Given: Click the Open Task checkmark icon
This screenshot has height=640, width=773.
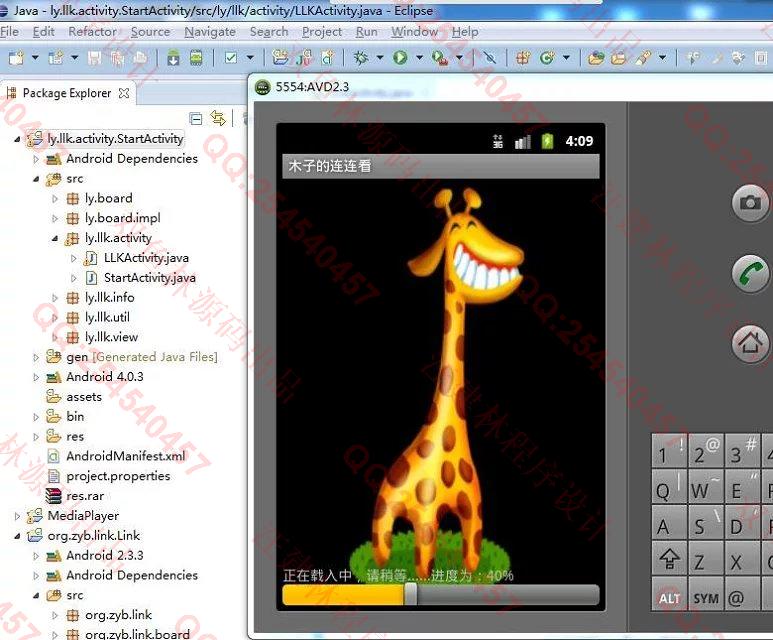Looking at the screenshot, I should click(x=230, y=58).
